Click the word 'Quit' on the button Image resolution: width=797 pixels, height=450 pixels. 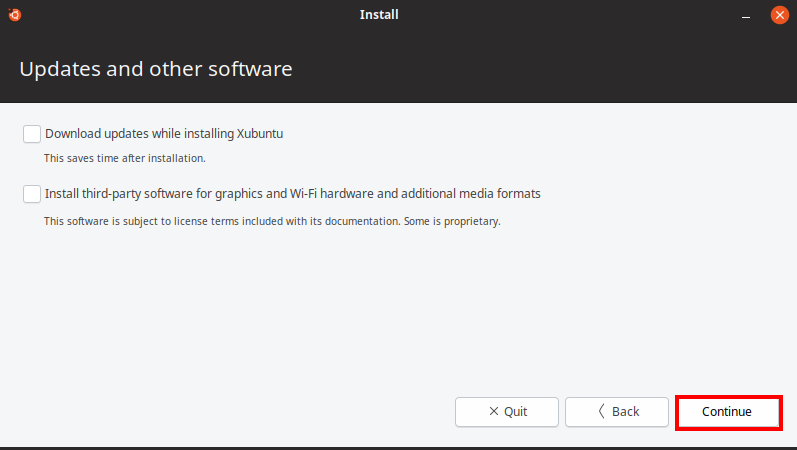(515, 411)
